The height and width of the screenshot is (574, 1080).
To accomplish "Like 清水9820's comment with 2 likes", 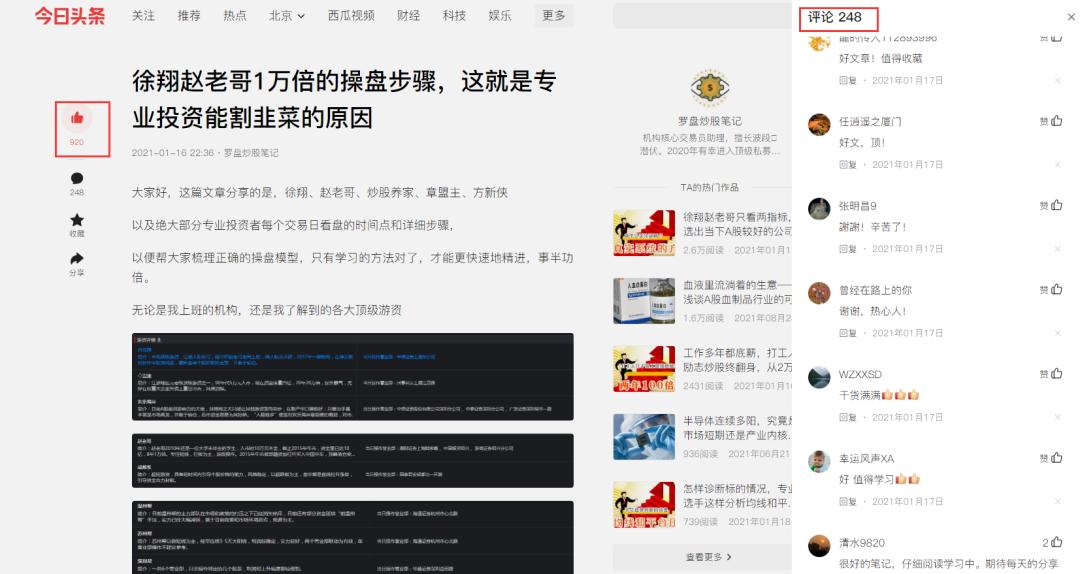I will (x=1057, y=542).
